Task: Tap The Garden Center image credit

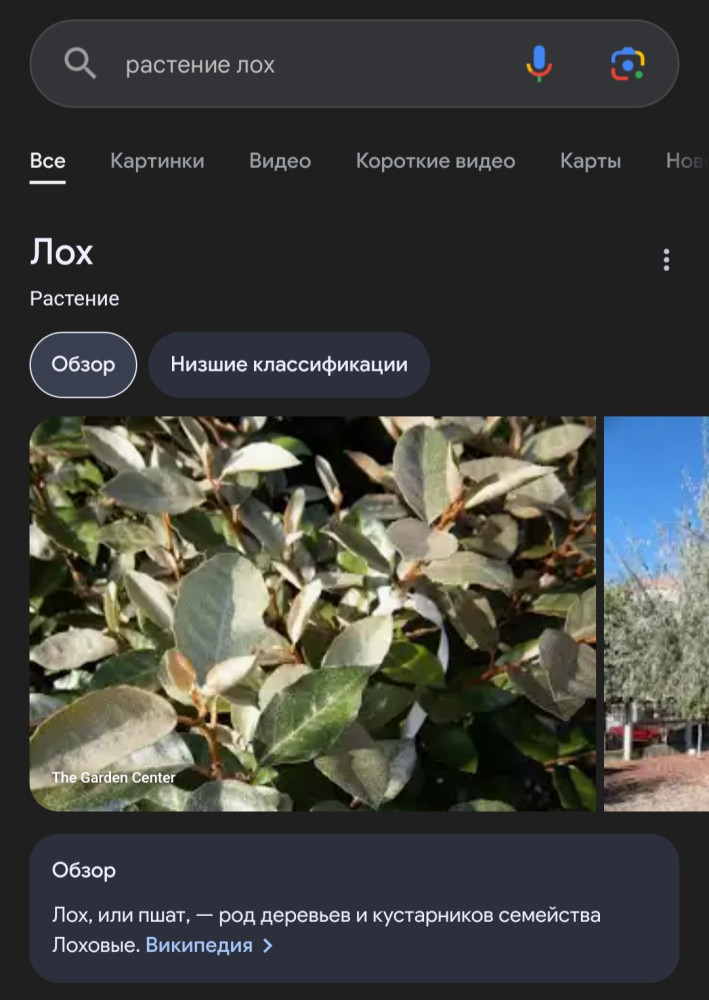Action: (x=113, y=777)
